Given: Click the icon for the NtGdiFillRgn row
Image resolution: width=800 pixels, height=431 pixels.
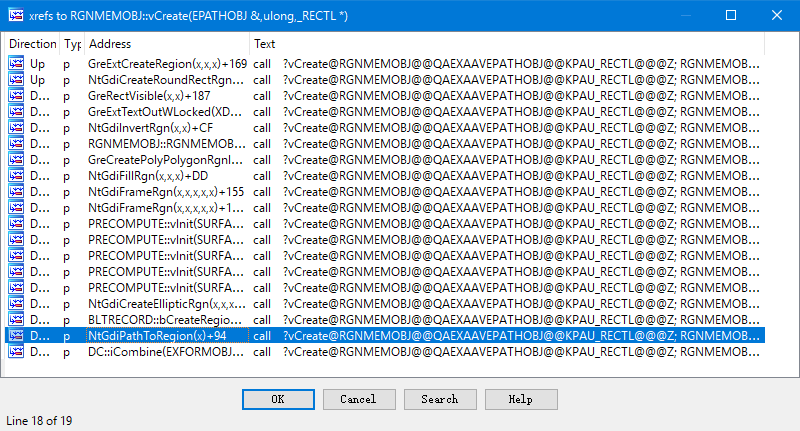Looking at the screenshot, I should (x=16, y=175).
